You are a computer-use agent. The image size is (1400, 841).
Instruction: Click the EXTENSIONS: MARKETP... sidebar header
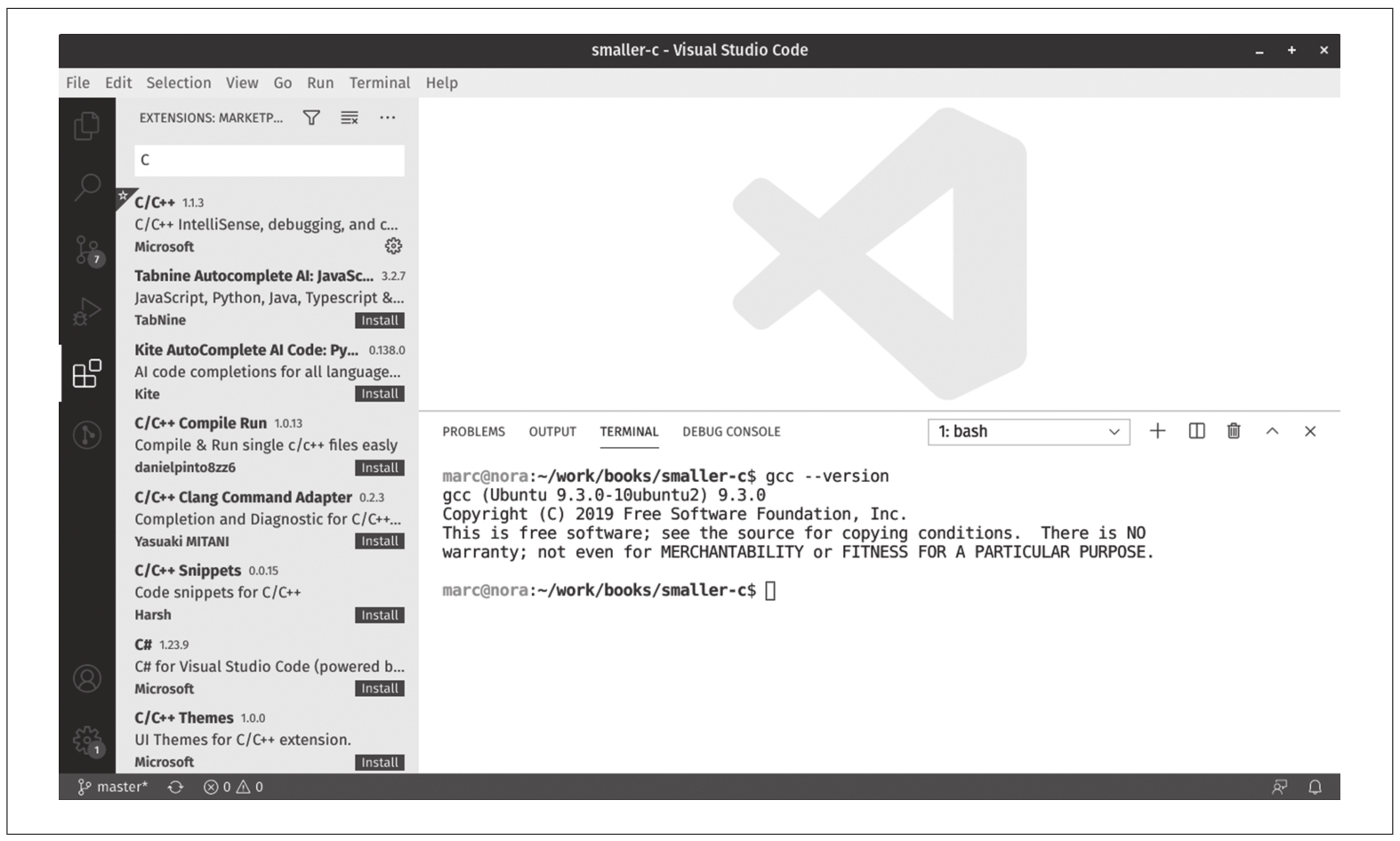(x=211, y=117)
